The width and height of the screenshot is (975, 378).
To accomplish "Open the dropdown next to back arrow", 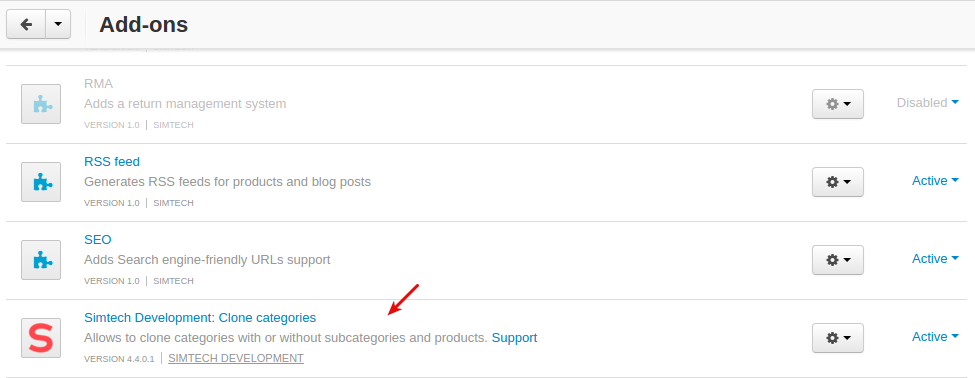I will [x=58, y=24].
